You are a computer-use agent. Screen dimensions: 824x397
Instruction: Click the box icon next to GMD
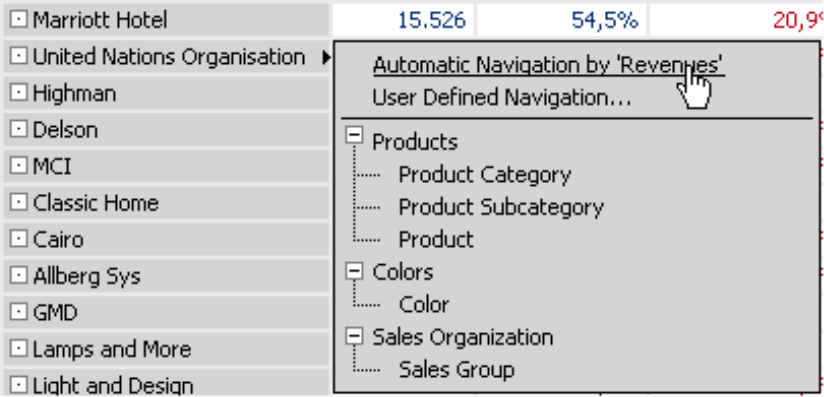click(18, 312)
